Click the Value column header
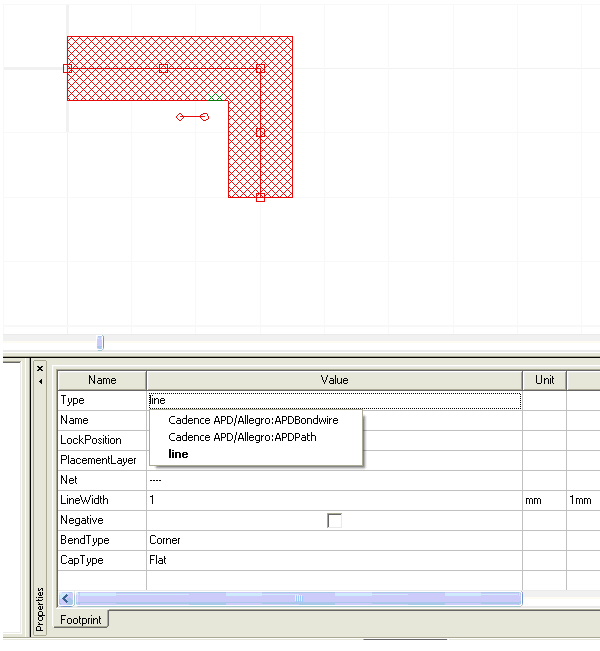Viewport: 600px width, 651px height. (x=334, y=380)
